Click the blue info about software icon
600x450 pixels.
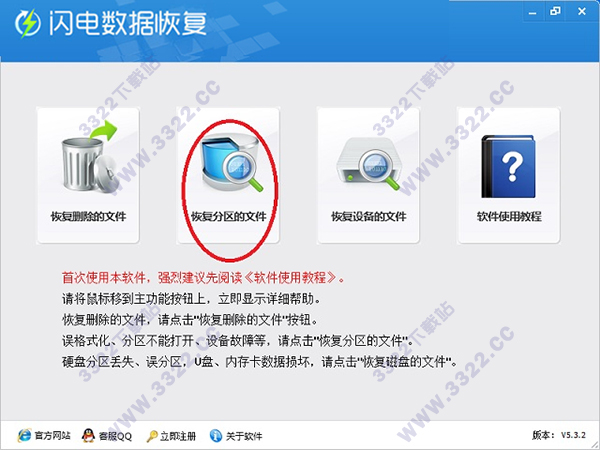[216, 435]
